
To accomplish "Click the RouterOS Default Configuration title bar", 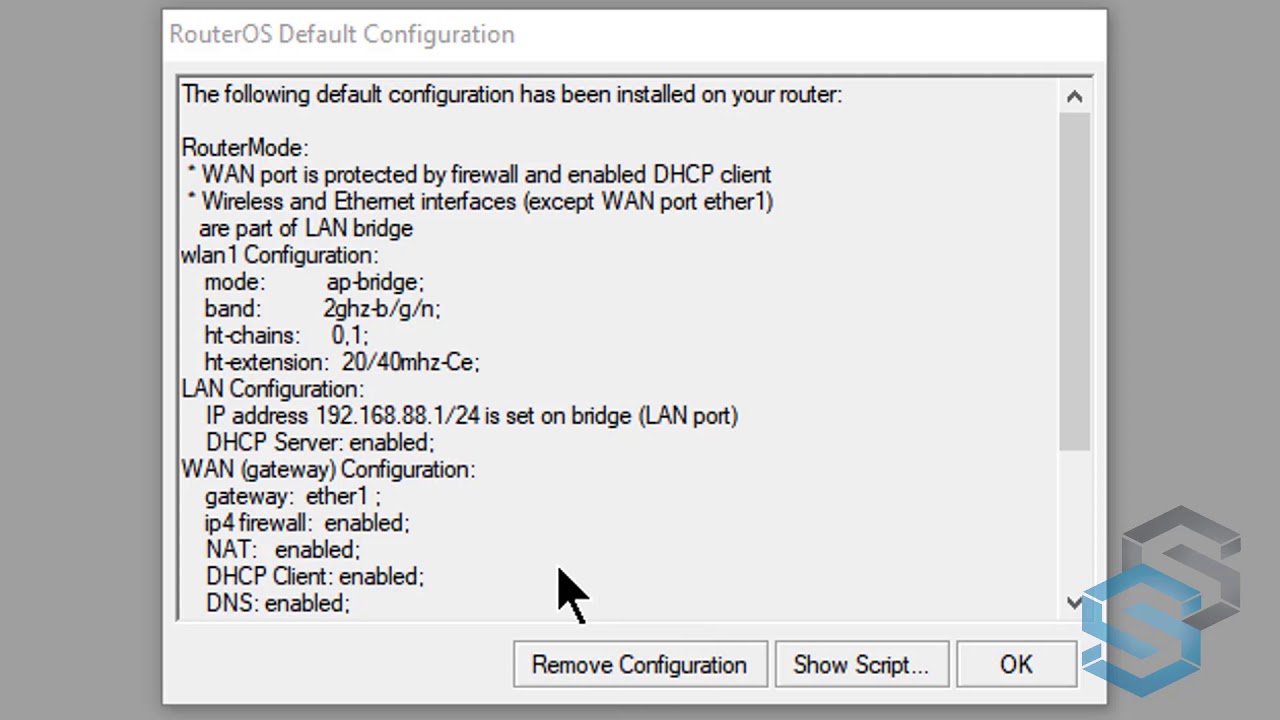I will tap(634, 34).
